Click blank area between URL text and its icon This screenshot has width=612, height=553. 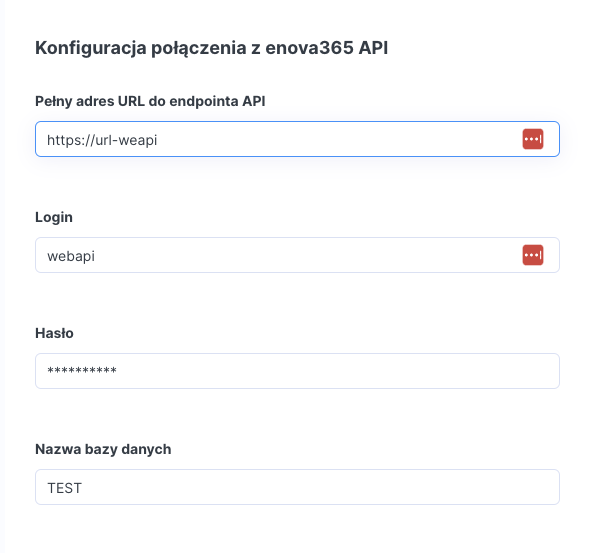(x=340, y=139)
